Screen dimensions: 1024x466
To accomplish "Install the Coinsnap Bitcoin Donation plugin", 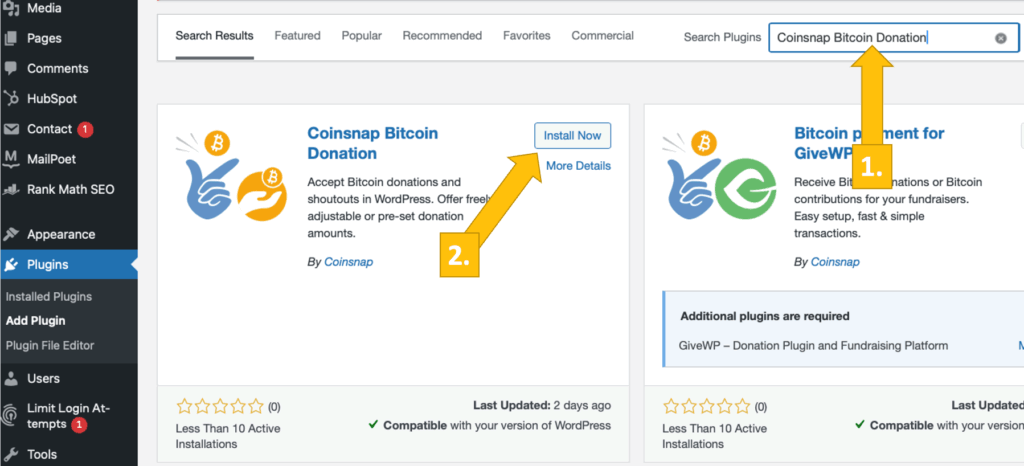I will (x=572, y=136).
